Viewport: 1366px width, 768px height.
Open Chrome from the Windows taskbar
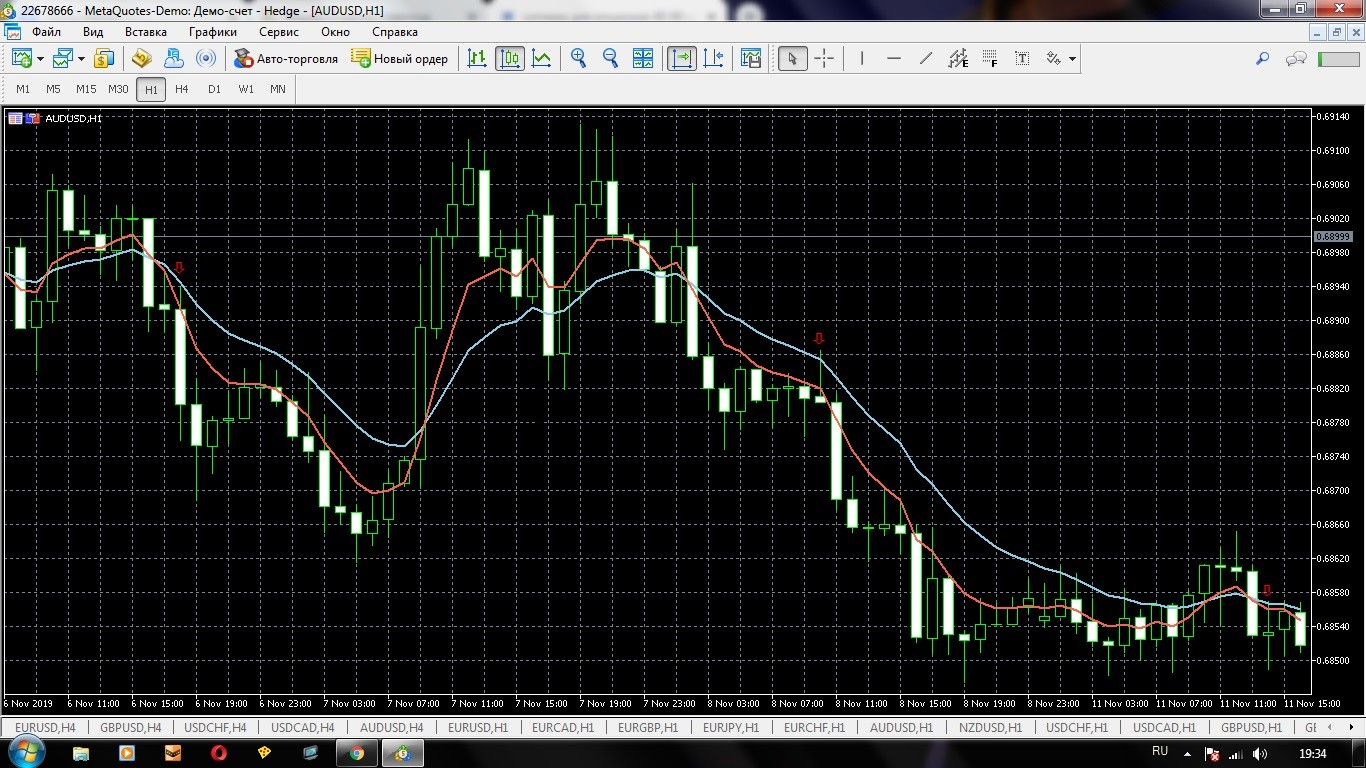coord(357,752)
